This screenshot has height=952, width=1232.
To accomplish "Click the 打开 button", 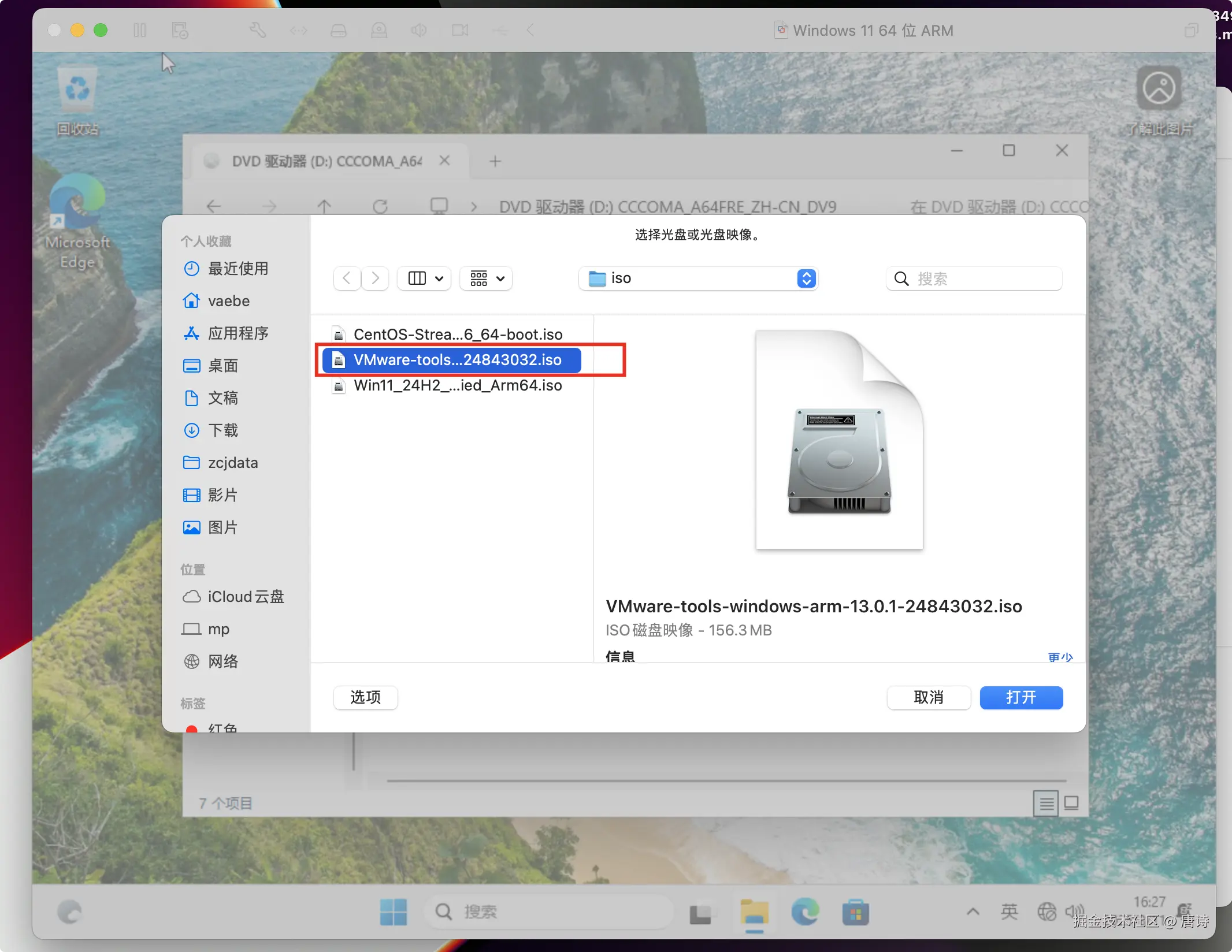I will (1021, 697).
